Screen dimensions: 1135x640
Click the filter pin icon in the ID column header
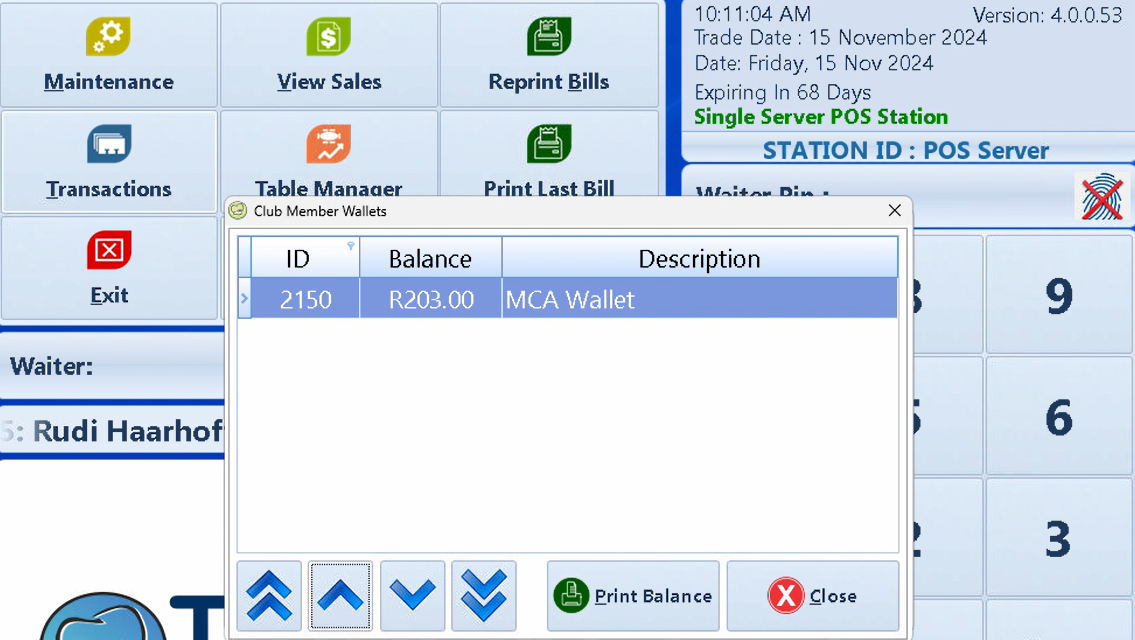[350, 244]
